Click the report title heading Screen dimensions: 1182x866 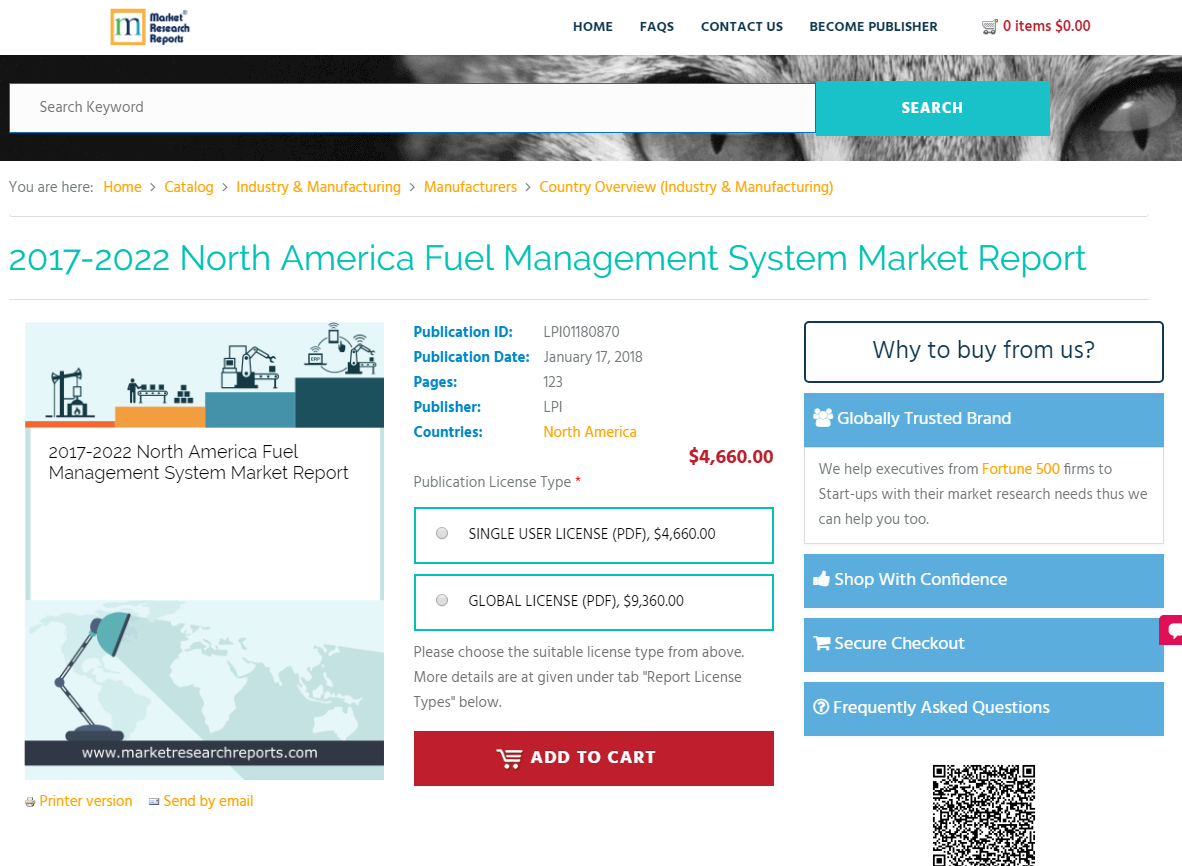coord(547,259)
